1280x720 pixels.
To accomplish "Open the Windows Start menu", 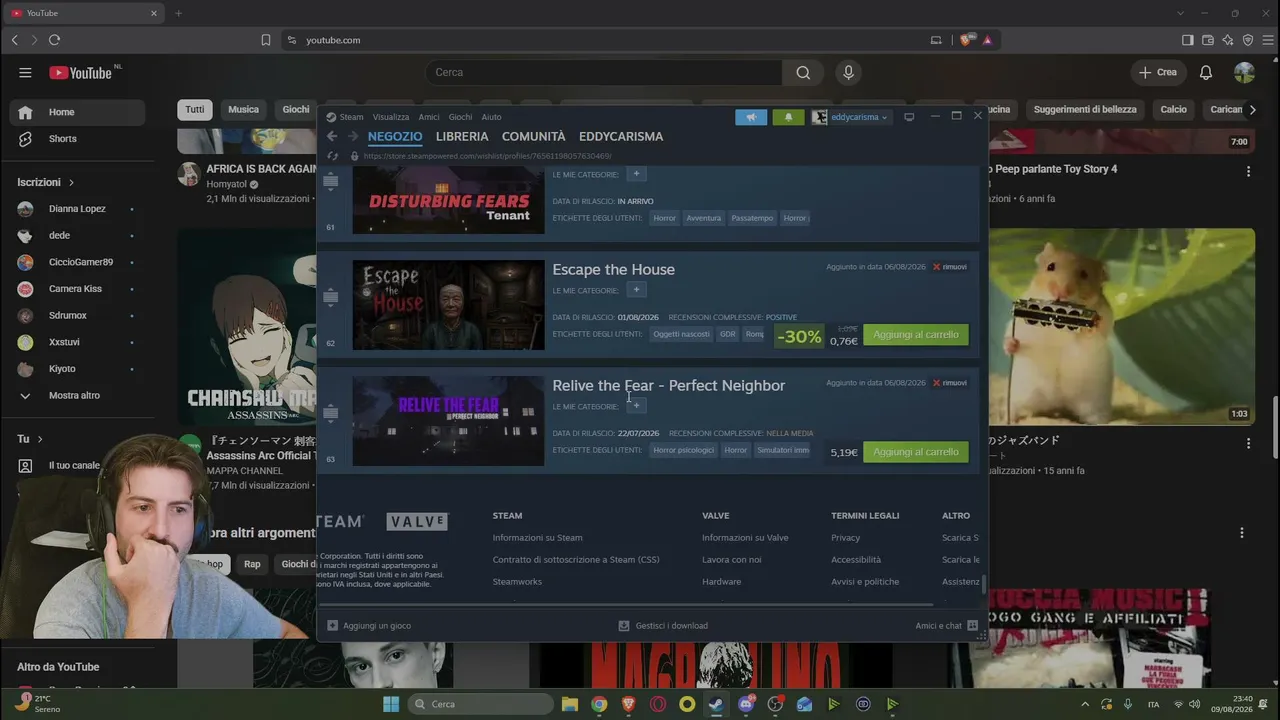I will pos(391,704).
